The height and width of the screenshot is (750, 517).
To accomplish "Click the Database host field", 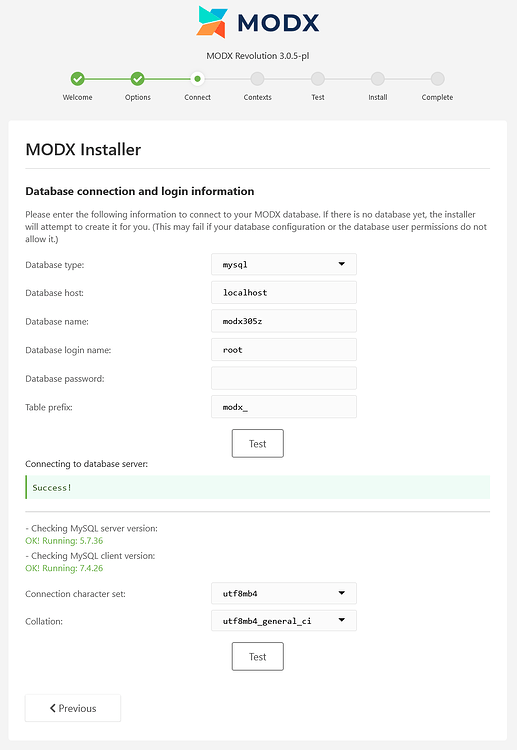I will (x=284, y=292).
